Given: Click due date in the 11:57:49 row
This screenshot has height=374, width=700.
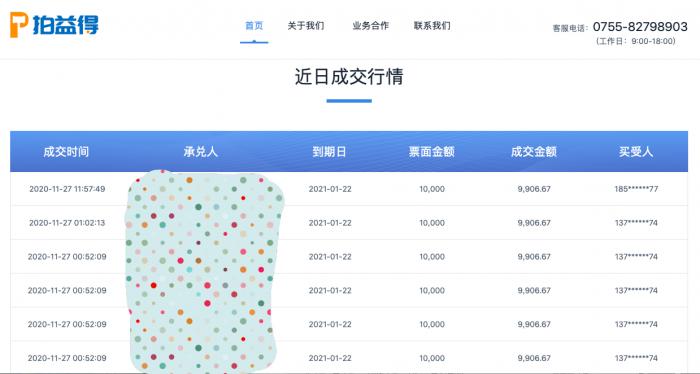Looking at the screenshot, I should click(330, 189).
